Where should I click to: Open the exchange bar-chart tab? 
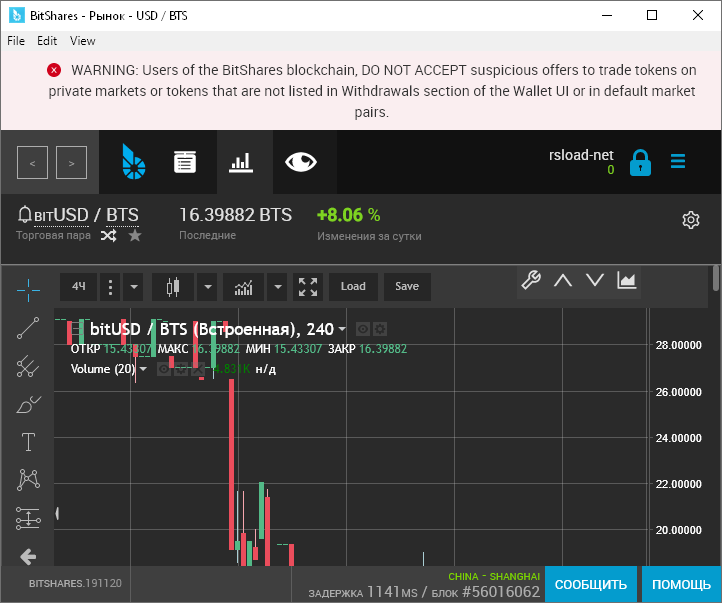point(241,162)
